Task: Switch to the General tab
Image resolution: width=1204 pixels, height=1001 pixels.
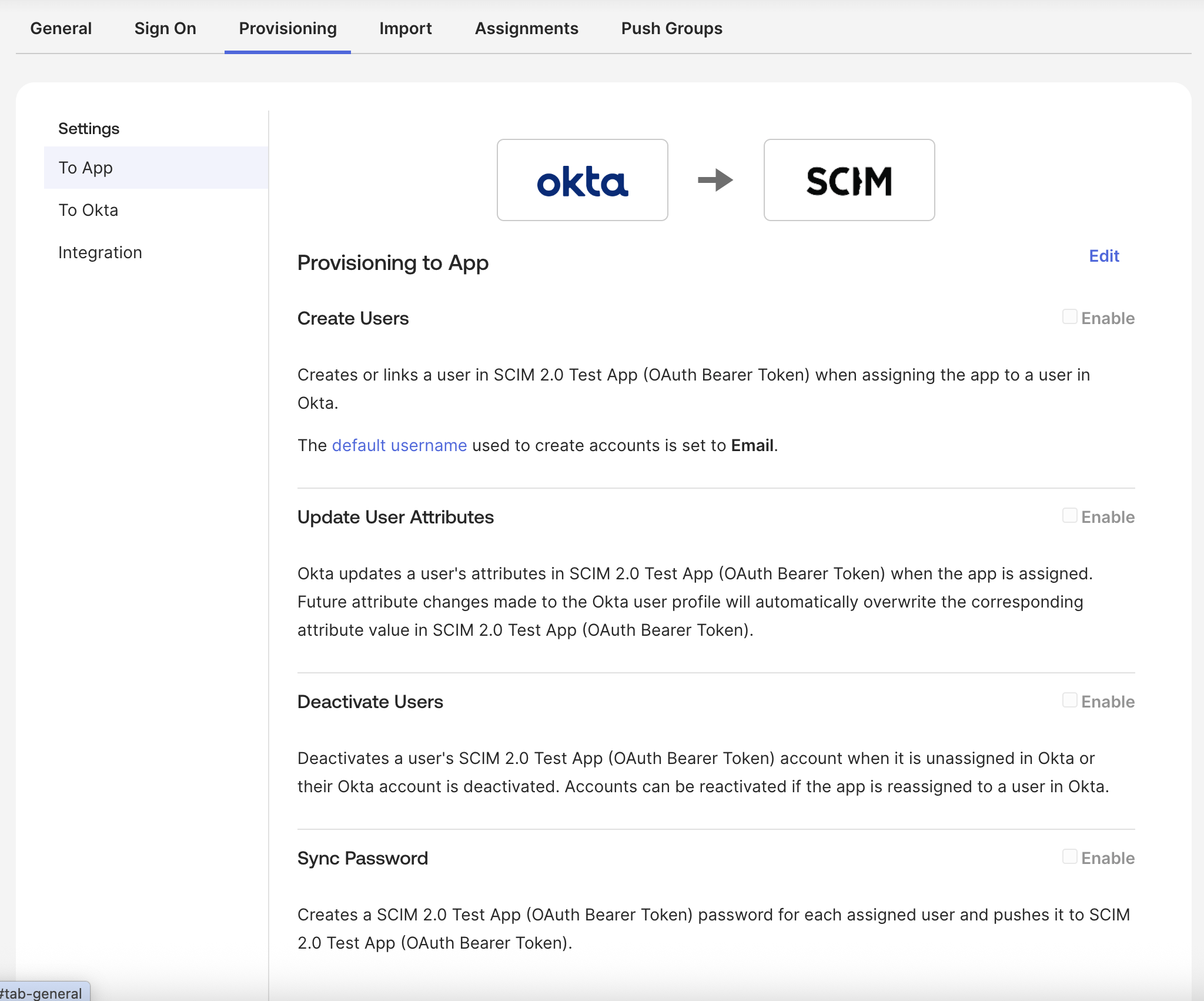Action: (x=61, y=28)
